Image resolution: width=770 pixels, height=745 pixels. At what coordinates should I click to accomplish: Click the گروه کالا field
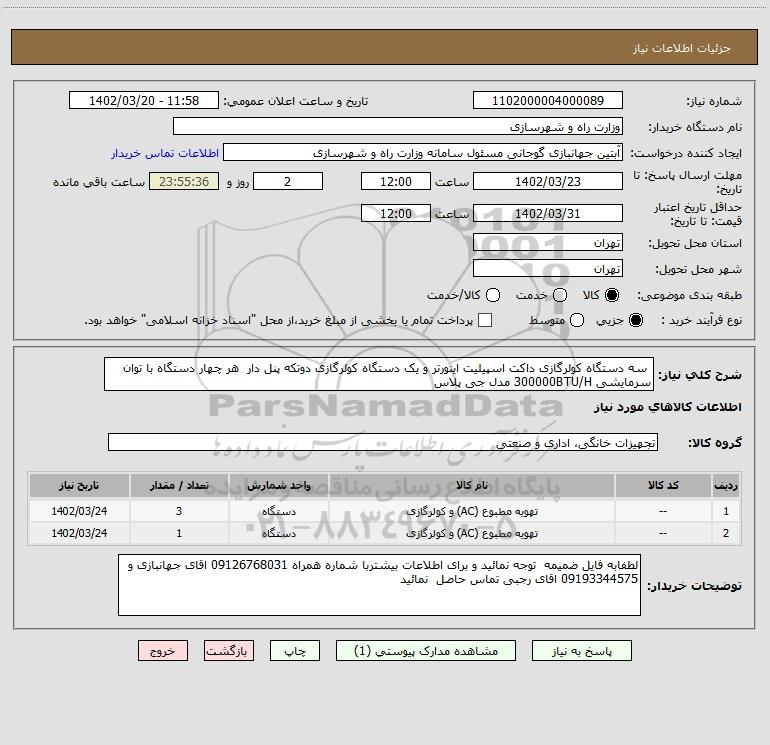coord(383,442)
